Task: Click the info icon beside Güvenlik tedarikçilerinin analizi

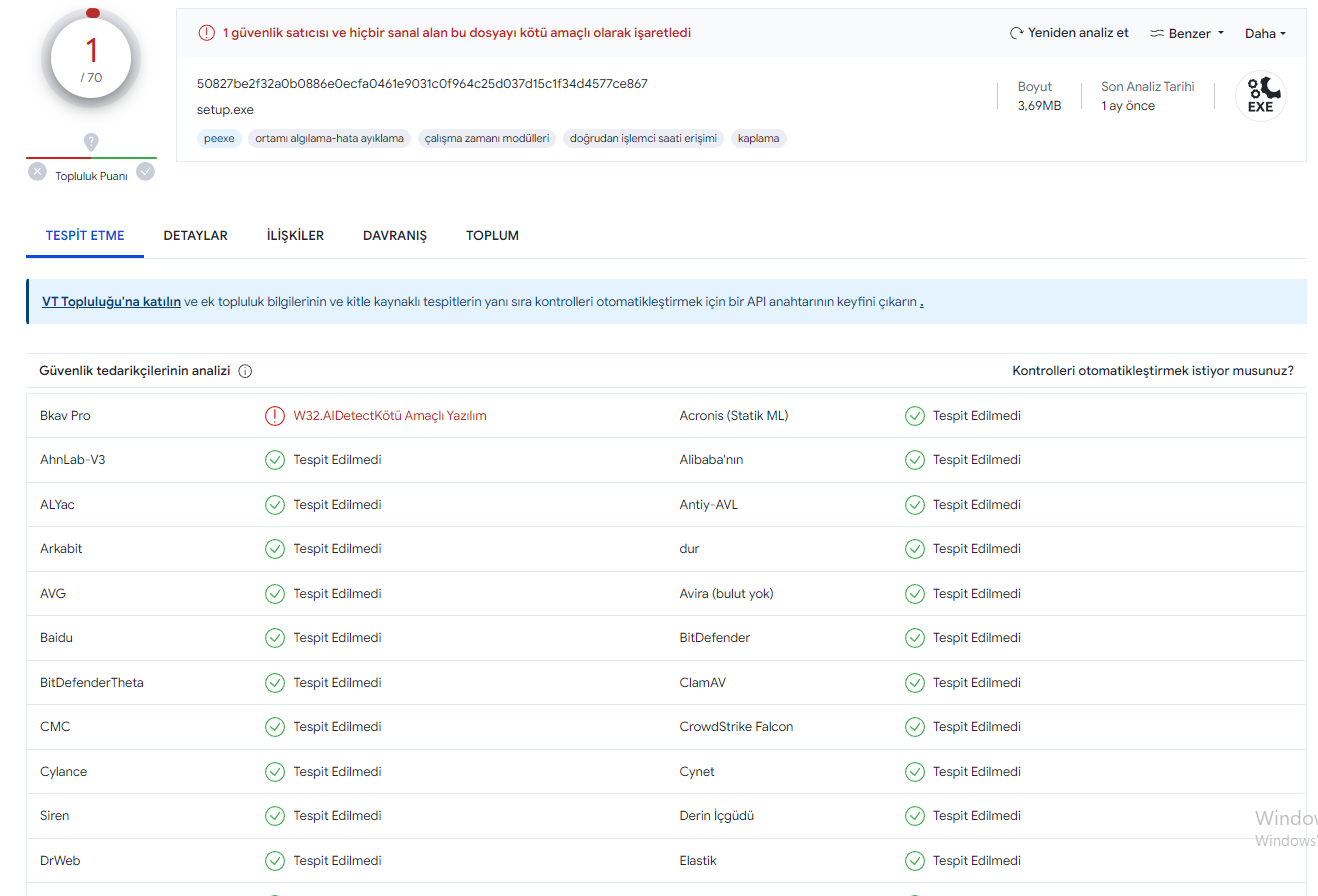Action: [x=245, y=371]
